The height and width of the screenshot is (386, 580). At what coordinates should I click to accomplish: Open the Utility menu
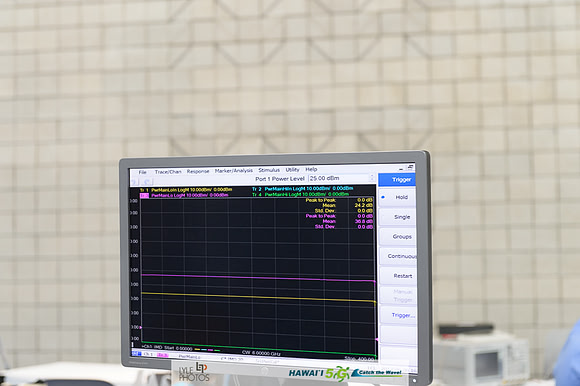(x=292, y=169)
